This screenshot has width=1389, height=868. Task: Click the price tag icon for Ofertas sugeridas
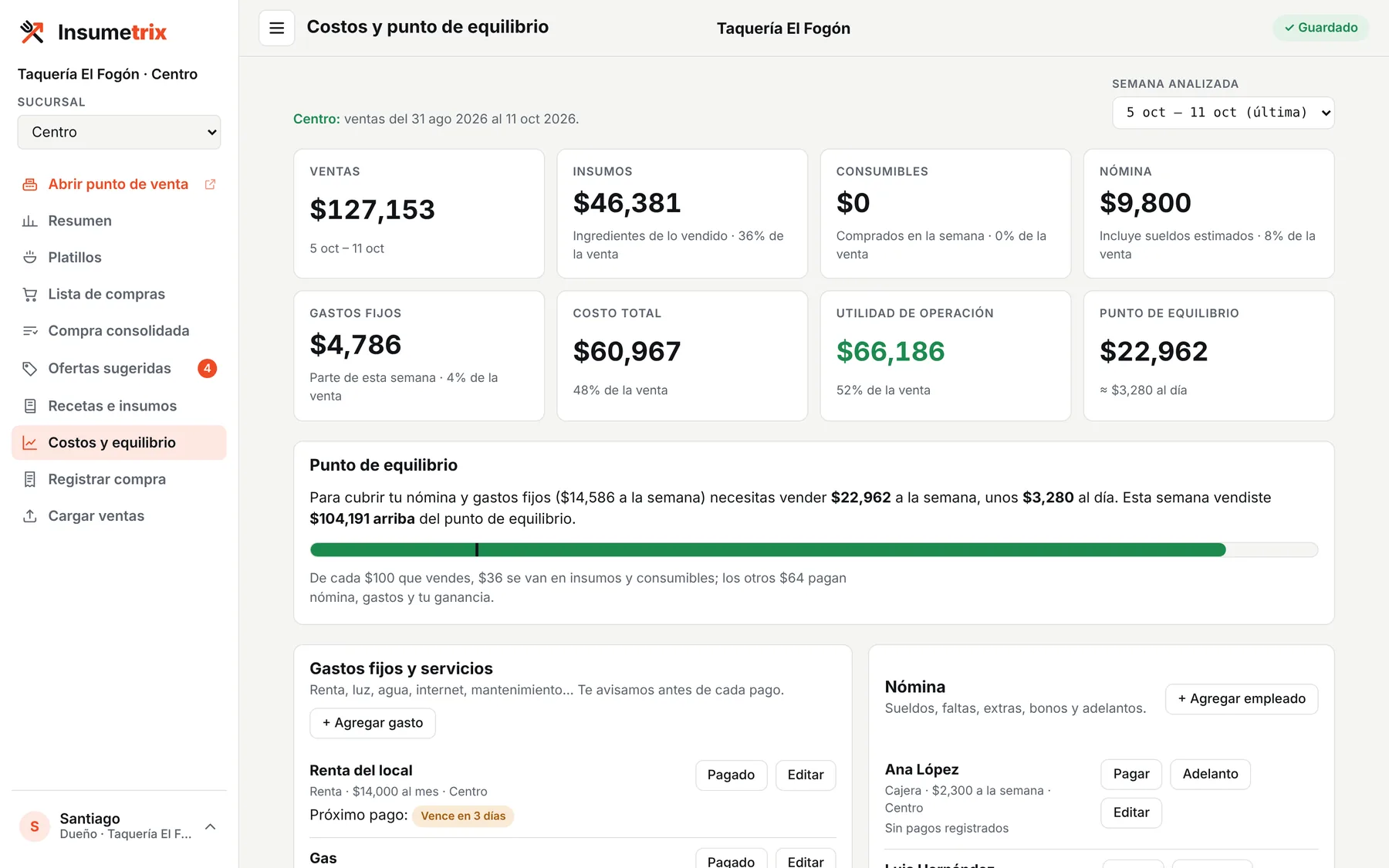click(30, 369)
